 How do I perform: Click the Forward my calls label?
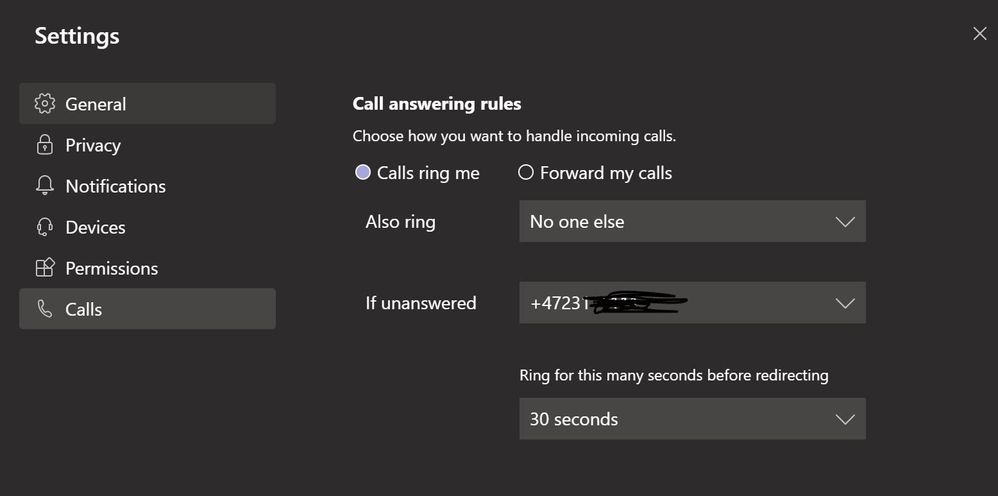tap(605, 173)
